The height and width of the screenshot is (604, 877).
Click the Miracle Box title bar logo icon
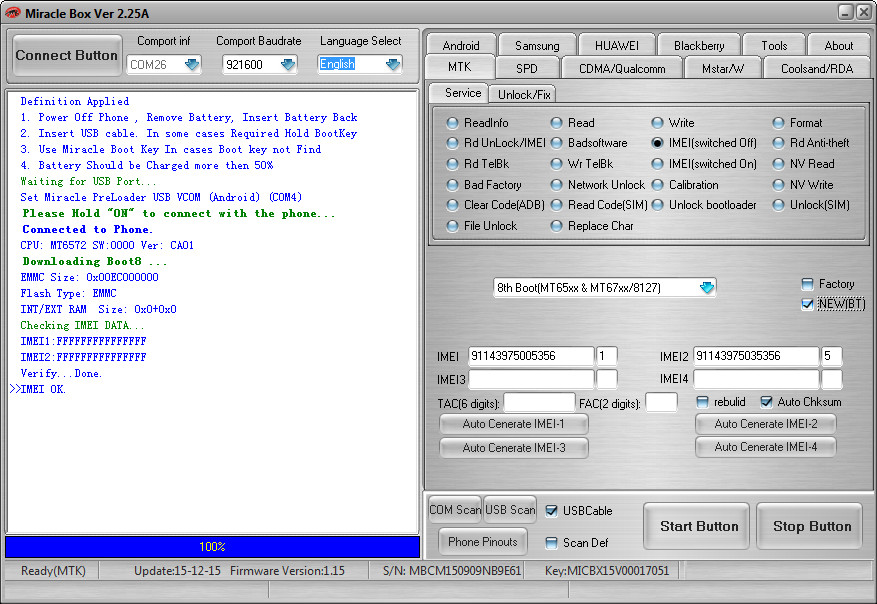(12, 12)
